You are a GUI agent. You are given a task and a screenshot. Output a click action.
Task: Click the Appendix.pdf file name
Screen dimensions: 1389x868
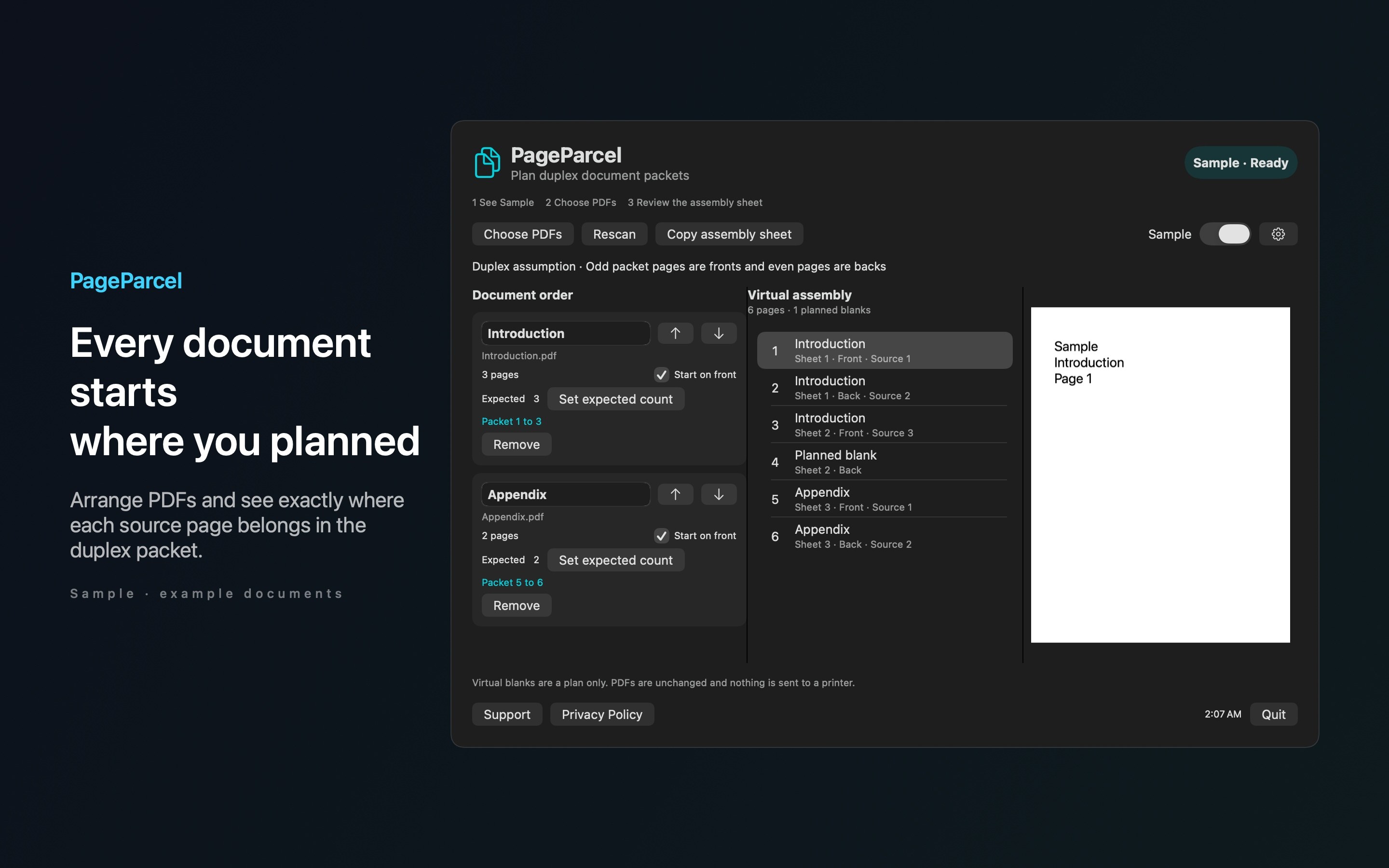point(513,516)
